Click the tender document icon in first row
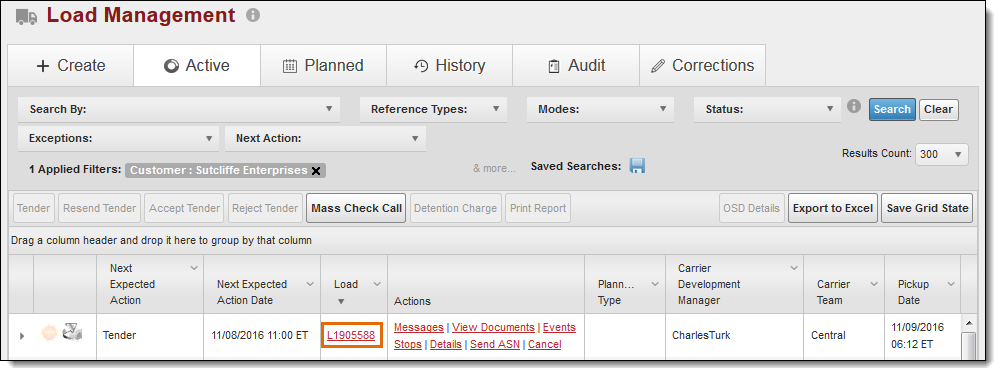Screen dimensions: 994x368 click(72, 333)
